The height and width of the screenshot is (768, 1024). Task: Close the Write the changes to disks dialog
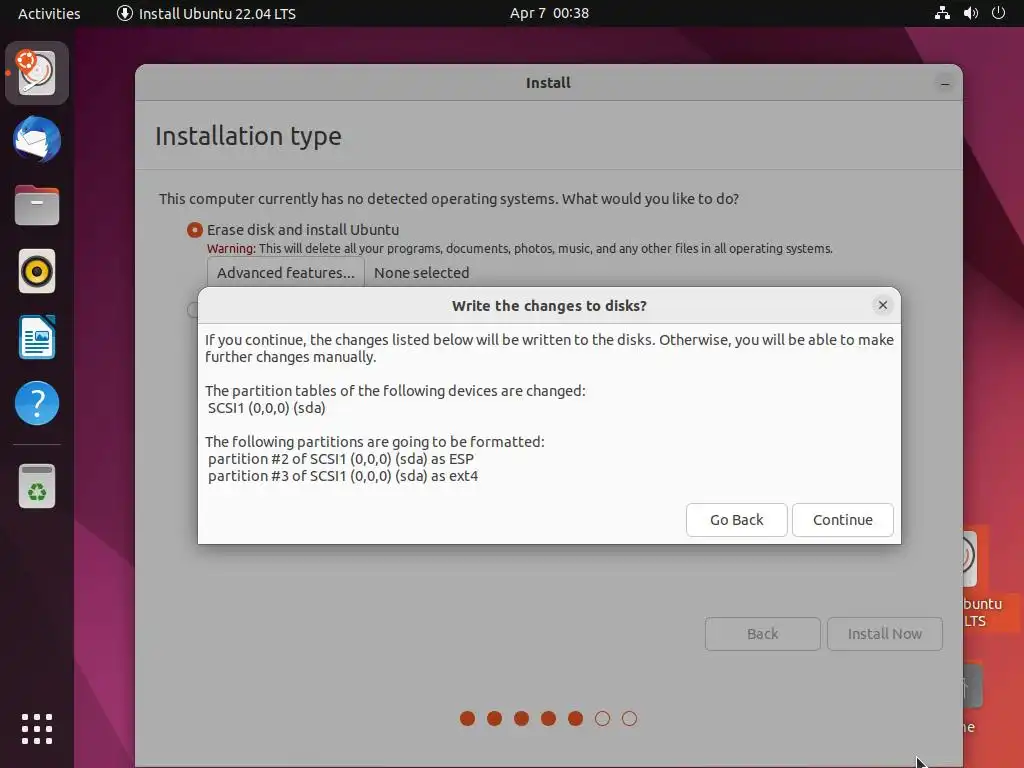[882, 305]
